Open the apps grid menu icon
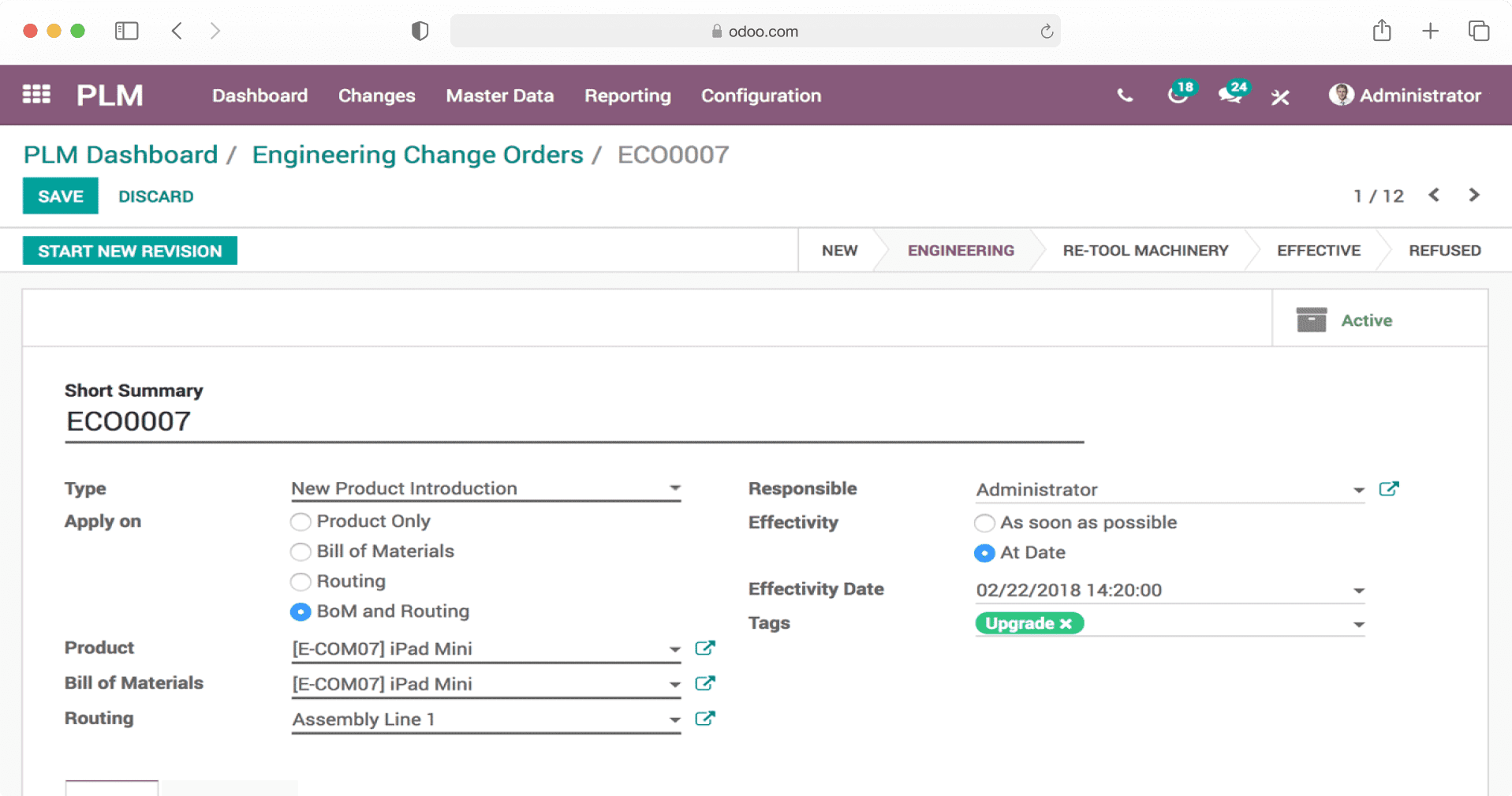The width and height of the screenshot is (1512, 796). point(36,95)
